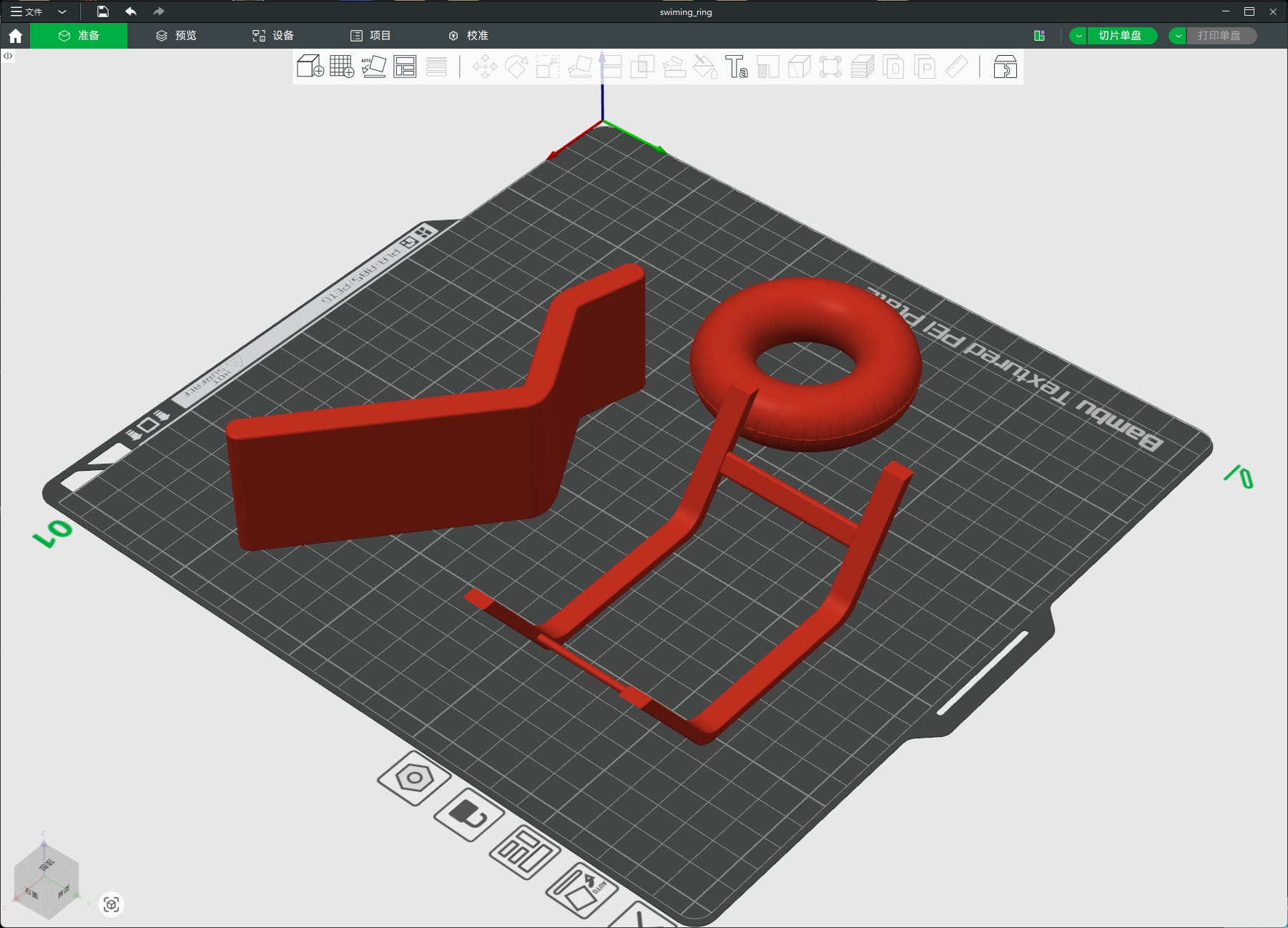The height and width of the screenshot is (928, 1288).
Task: Click the Add model cube icon
Action: tap(310, 67)
